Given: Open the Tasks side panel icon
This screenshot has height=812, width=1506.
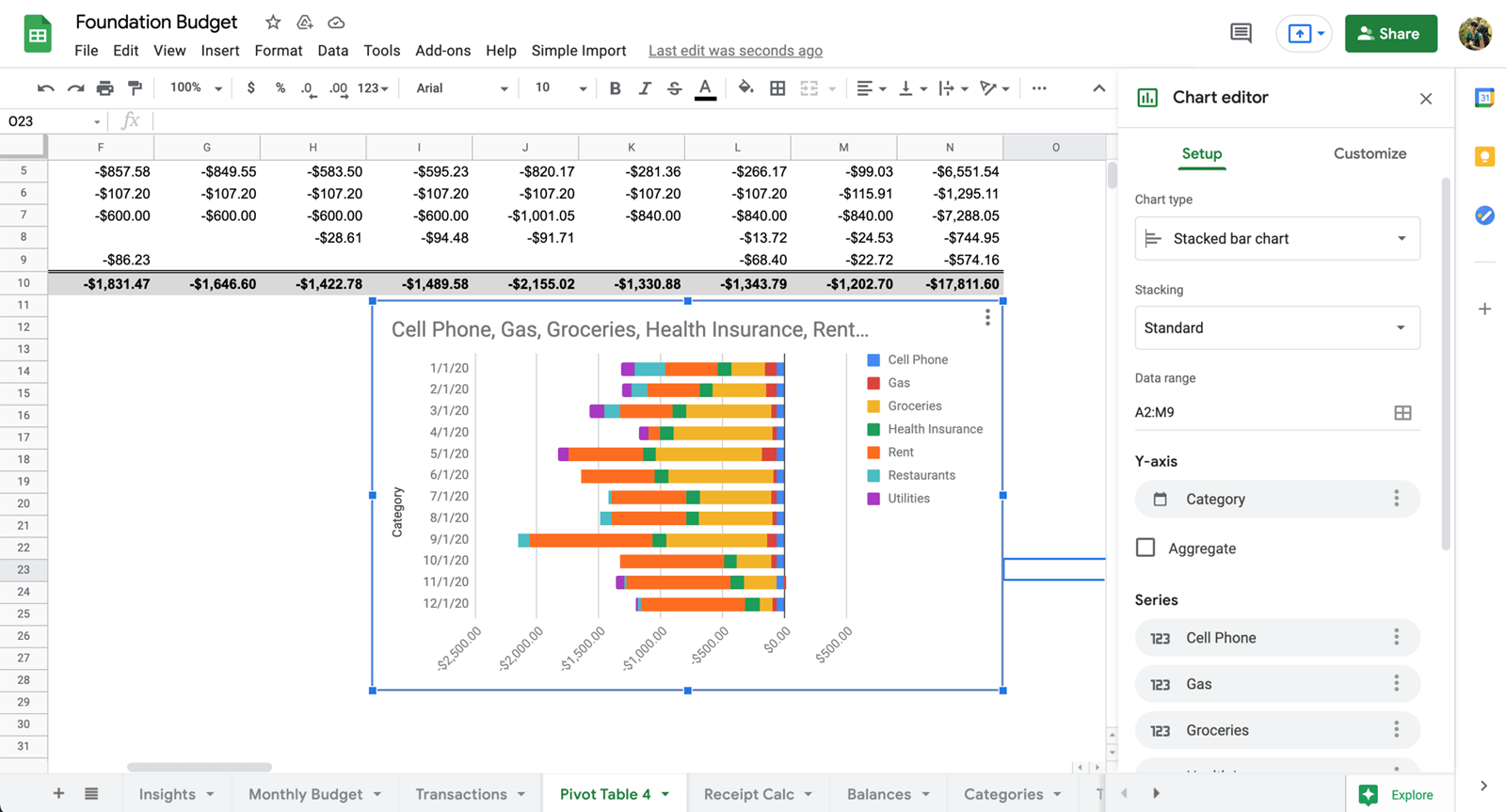Looking at the screenshot, I should click(x=1484, y=215).
